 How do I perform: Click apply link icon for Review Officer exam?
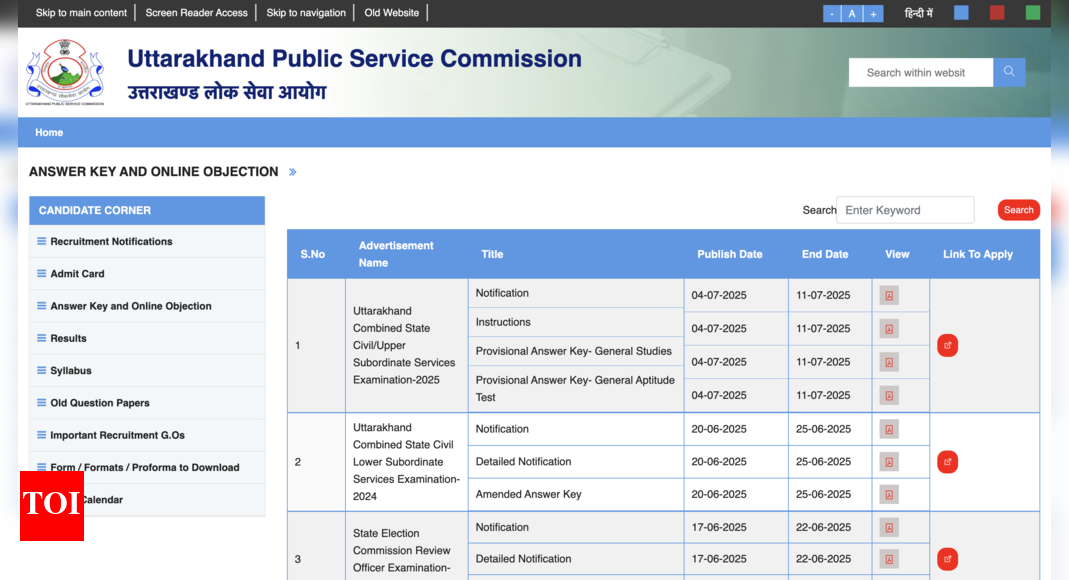coord(947,559)
